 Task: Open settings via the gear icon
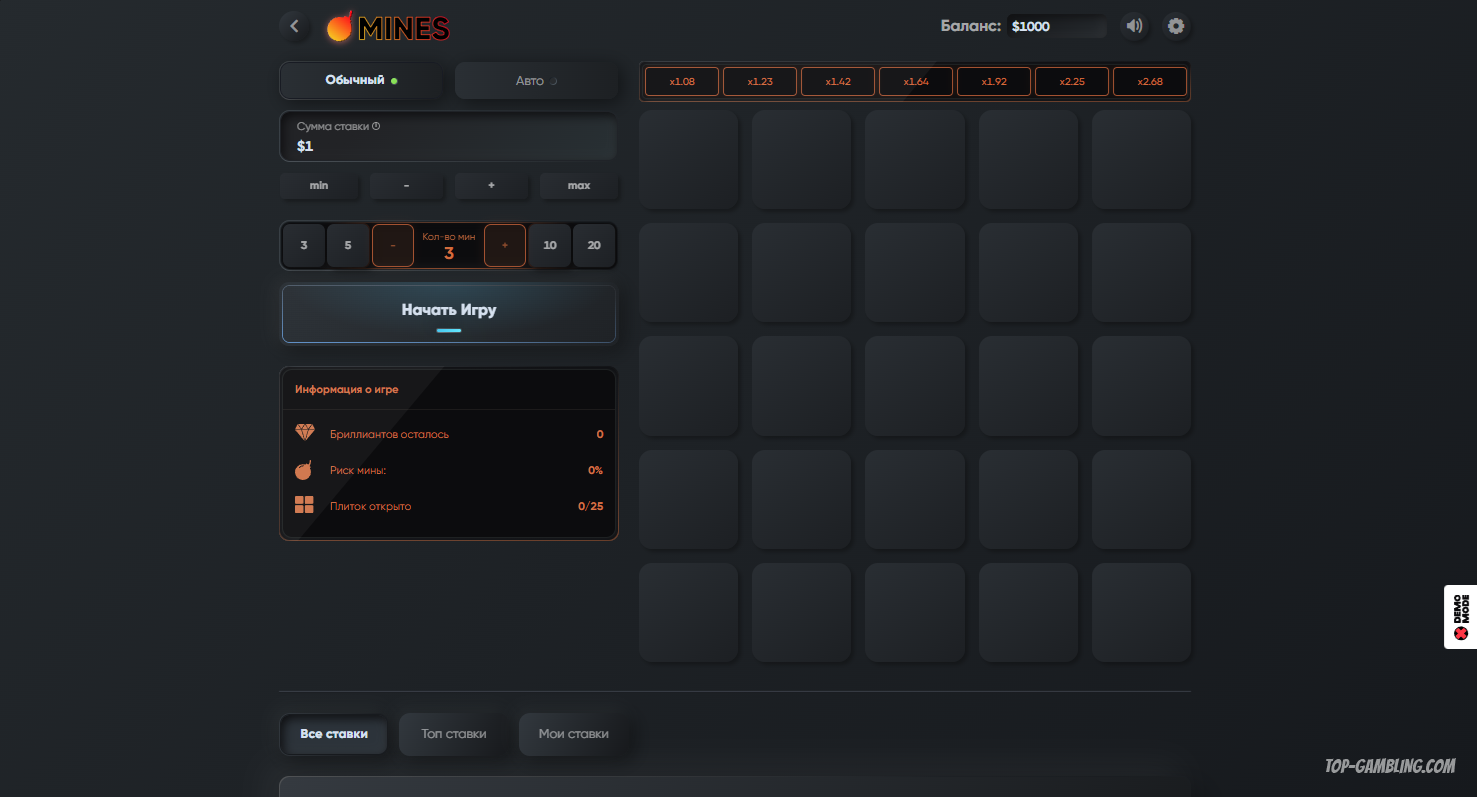[x=1176, y=26]
